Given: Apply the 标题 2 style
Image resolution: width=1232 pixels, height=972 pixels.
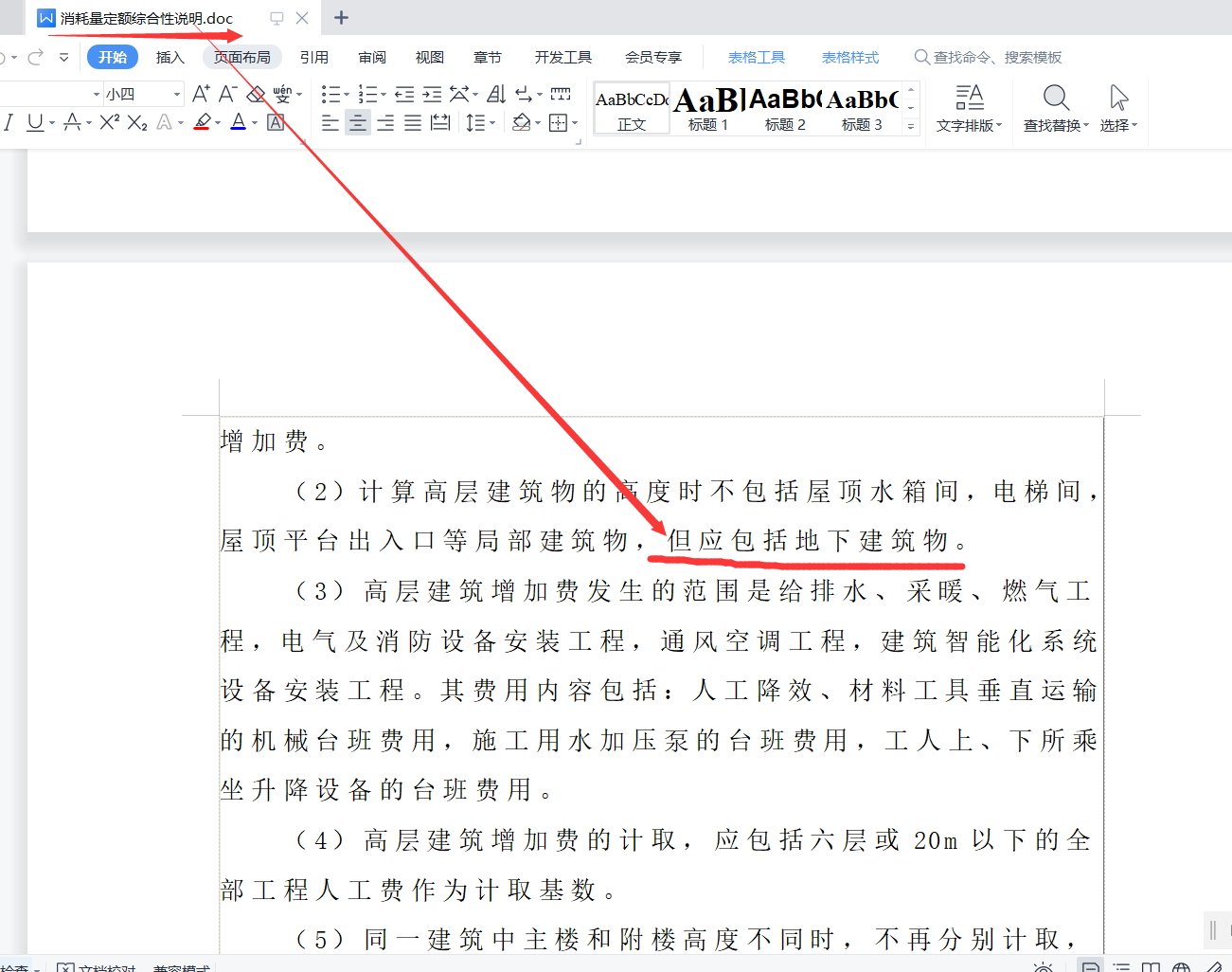Looking at the screenshot, I should (785, 109).
